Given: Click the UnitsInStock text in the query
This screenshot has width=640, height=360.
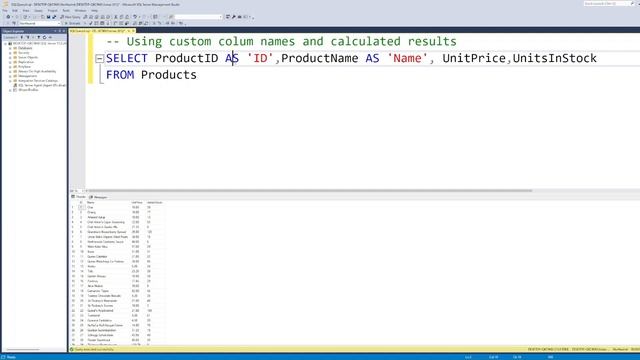Looking at the screenshot, I should click(x=554, y=58).
